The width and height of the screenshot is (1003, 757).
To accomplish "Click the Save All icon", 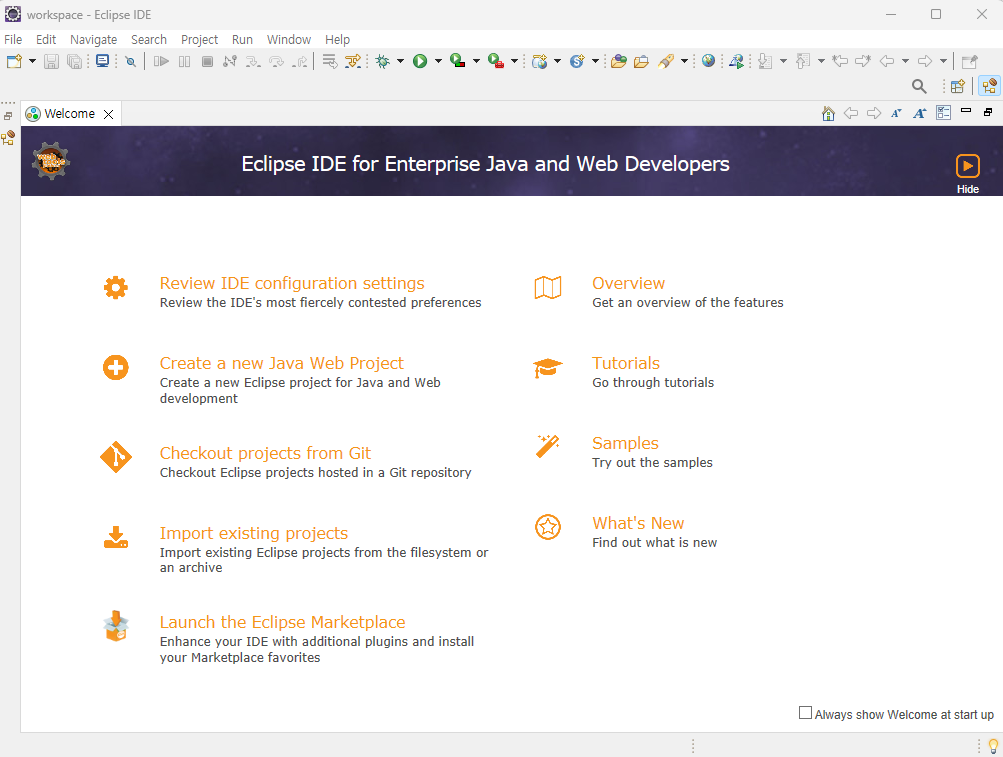I will 75,61.
